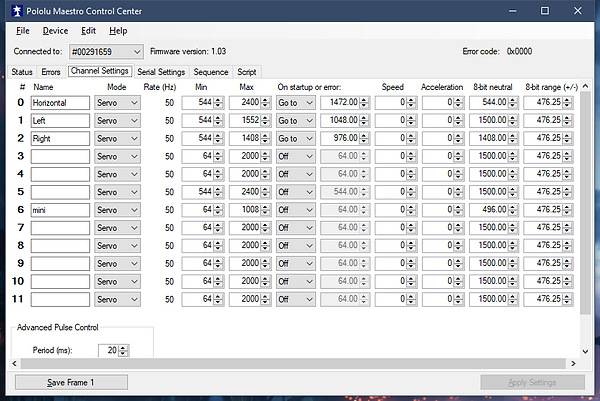The width and height of the screenshot is (600, 401).
Task: Open Mode dropdown for channel 11
Action: (117, 299)
